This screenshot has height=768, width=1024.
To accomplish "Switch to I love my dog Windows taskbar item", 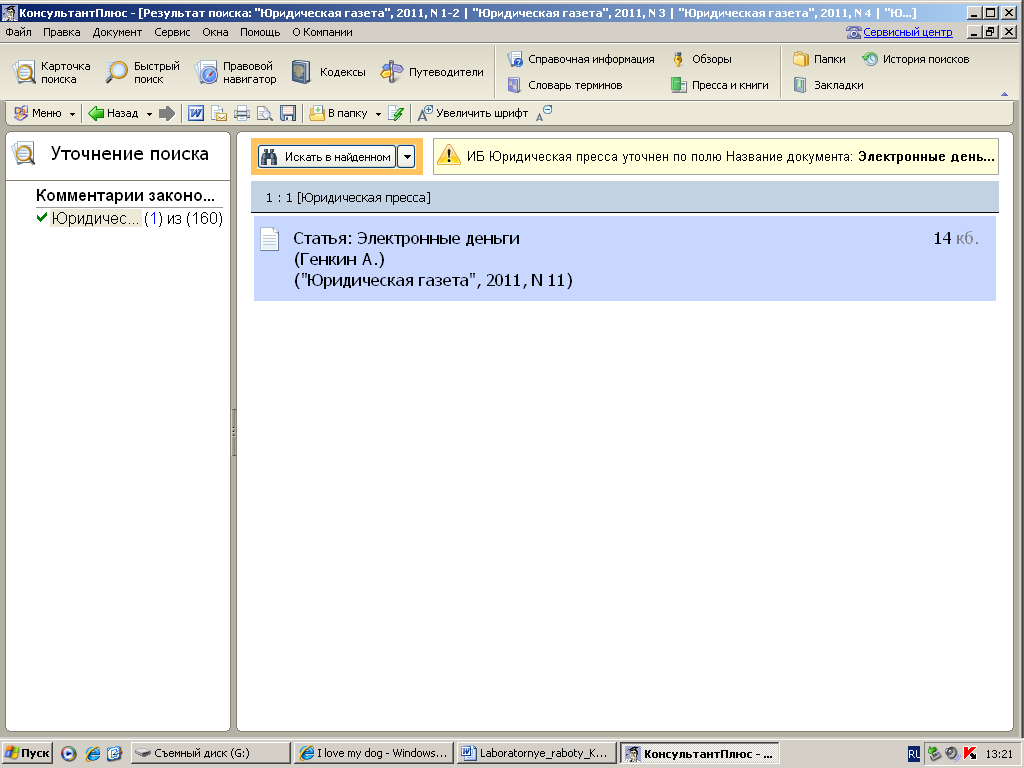I will click(x=373, y=753).
